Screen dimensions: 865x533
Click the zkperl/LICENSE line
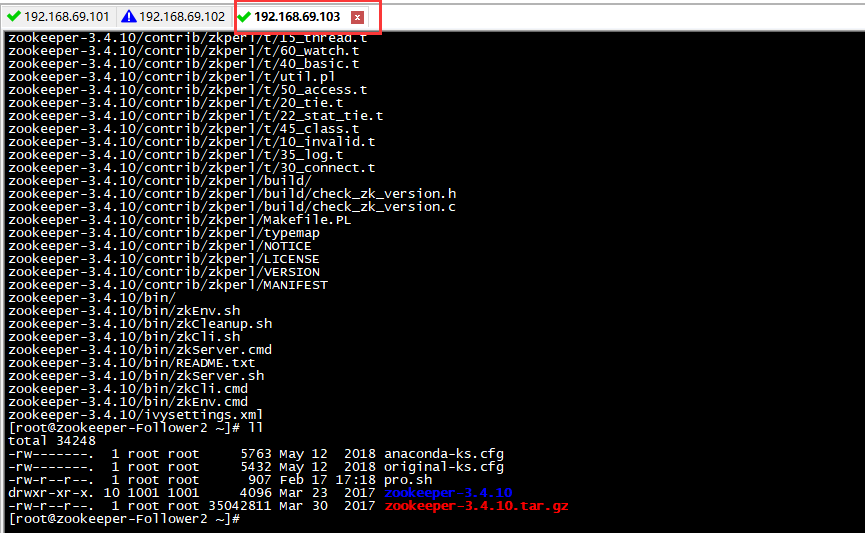click(x=164, y=259)
